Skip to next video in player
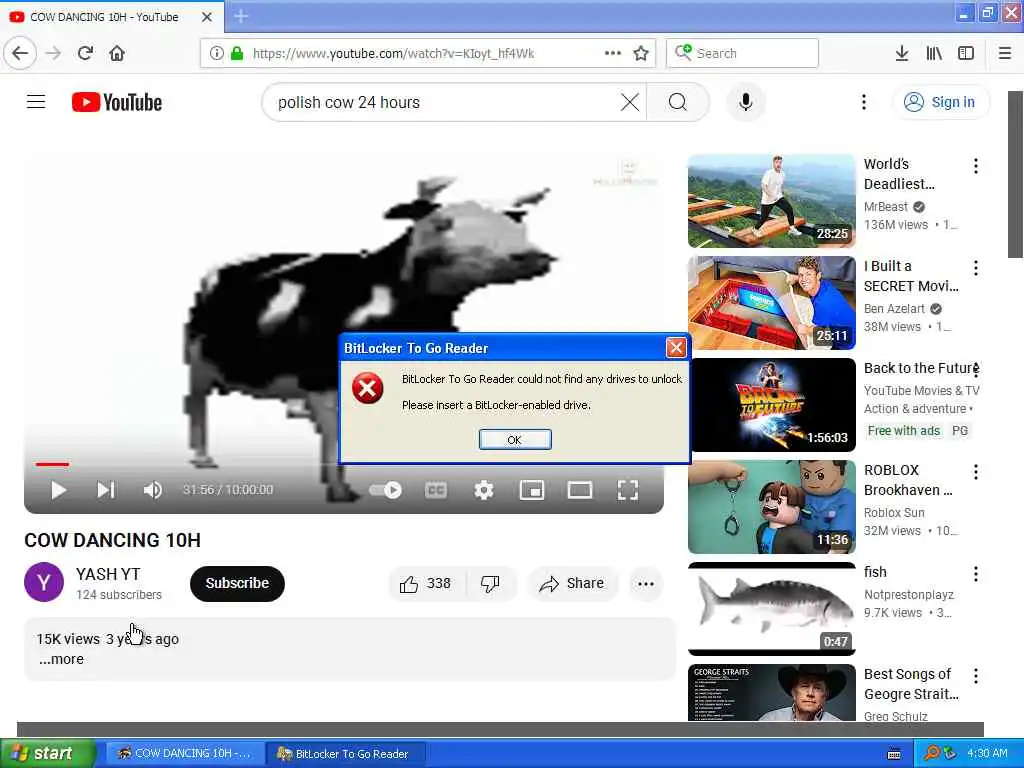The width and height of the screenshot is (1024, 768). [x=106, y=490]
